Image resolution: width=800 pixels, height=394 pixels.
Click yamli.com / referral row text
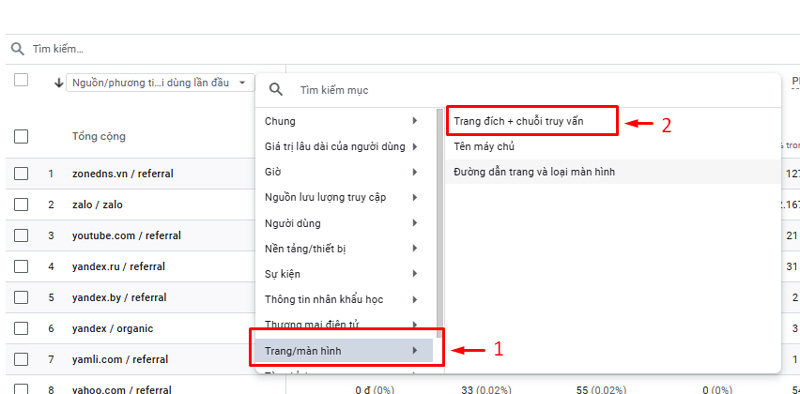120,359
